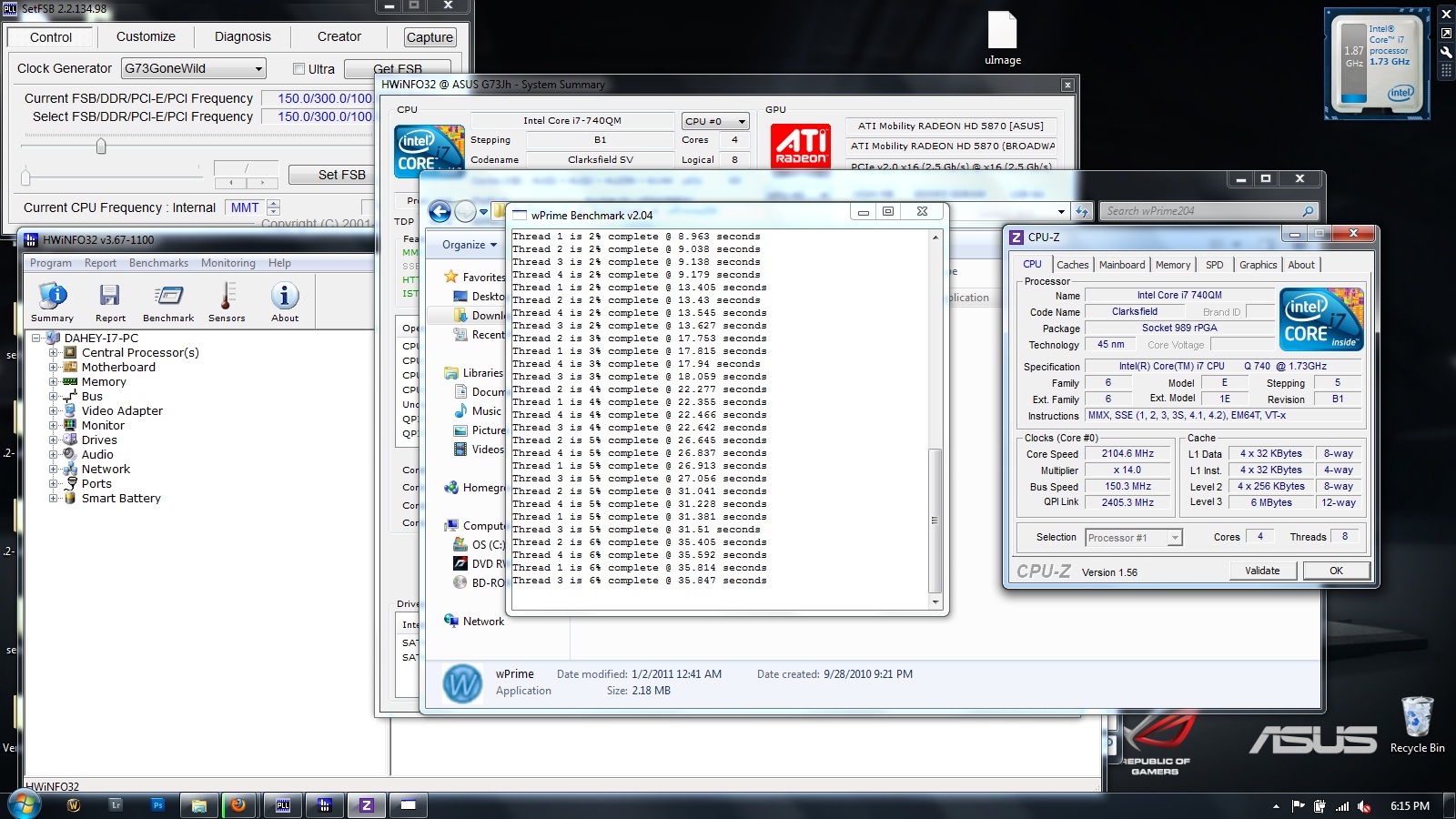
Task: Enable the Ultra checkbox in SetFSB
Action: tap(298, 69)
